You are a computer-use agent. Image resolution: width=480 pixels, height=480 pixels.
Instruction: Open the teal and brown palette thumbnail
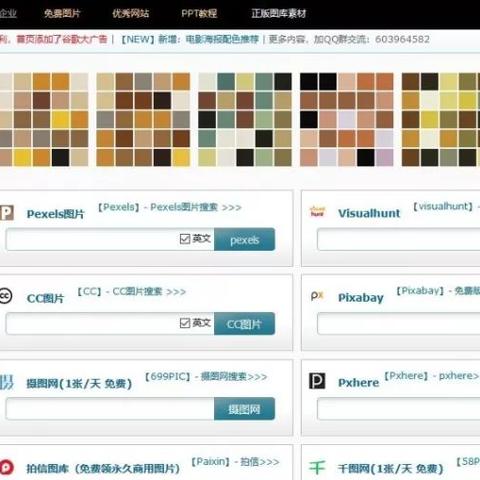click(x=245, y=119)
